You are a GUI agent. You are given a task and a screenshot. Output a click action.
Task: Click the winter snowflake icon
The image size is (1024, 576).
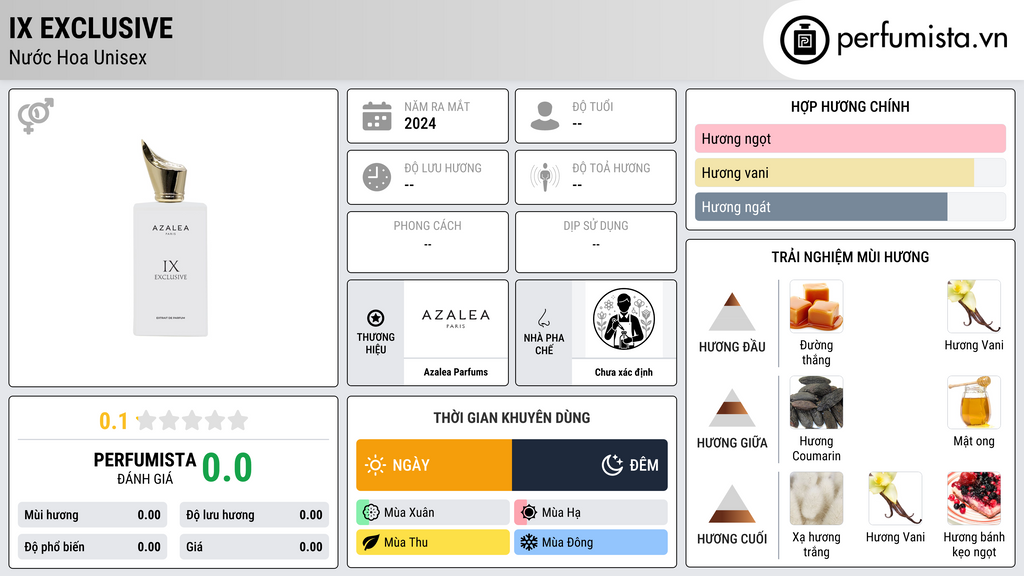[x=529, y=542]
